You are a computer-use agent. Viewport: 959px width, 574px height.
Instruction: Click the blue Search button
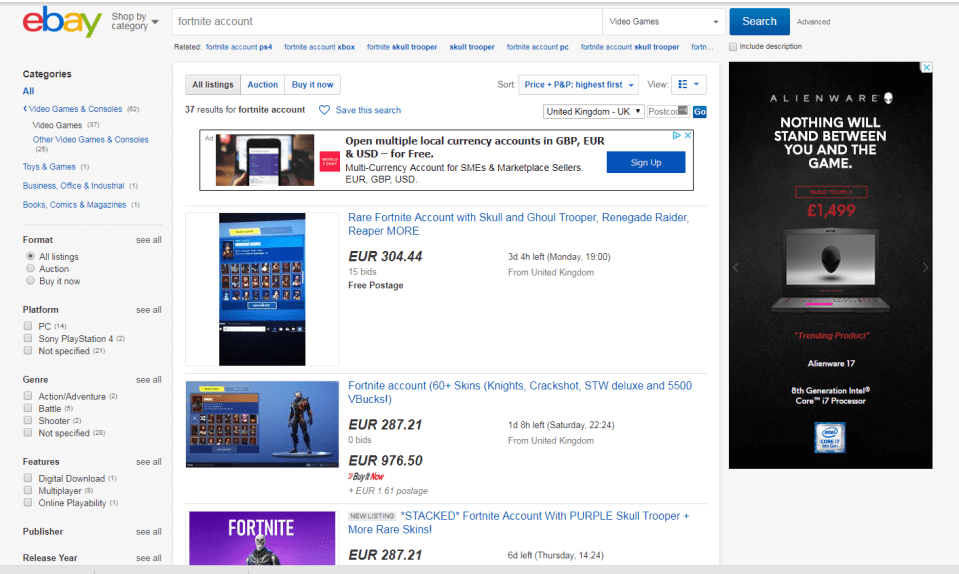pos(759,21)
